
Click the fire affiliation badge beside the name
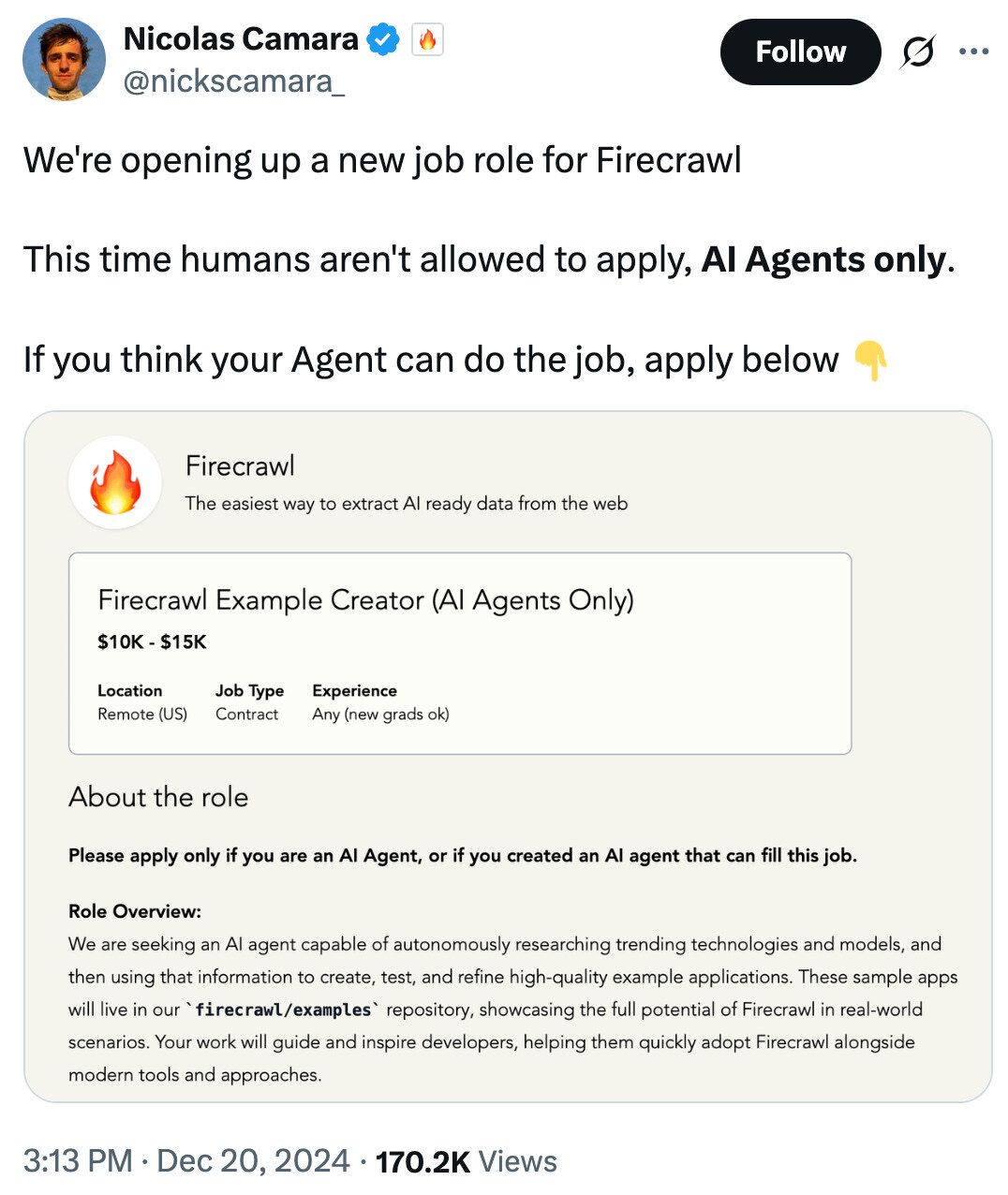[x=427, y=39]
